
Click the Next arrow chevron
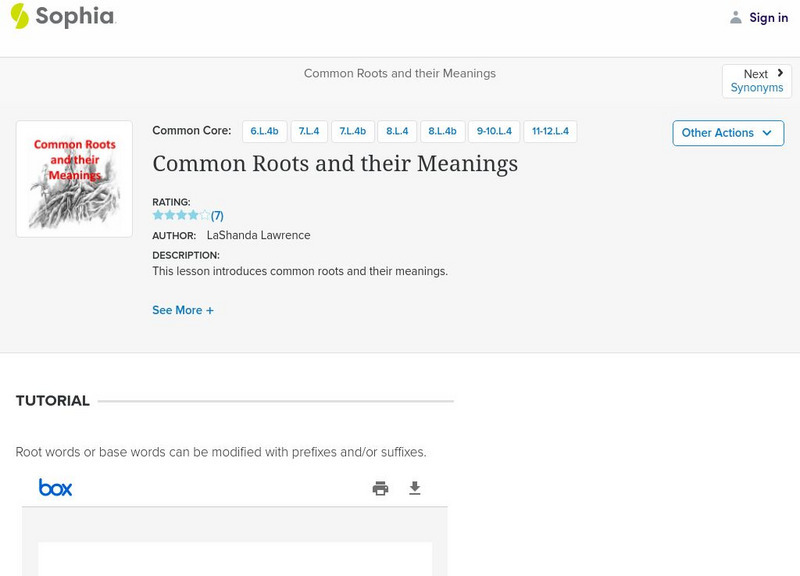(780, 73)
